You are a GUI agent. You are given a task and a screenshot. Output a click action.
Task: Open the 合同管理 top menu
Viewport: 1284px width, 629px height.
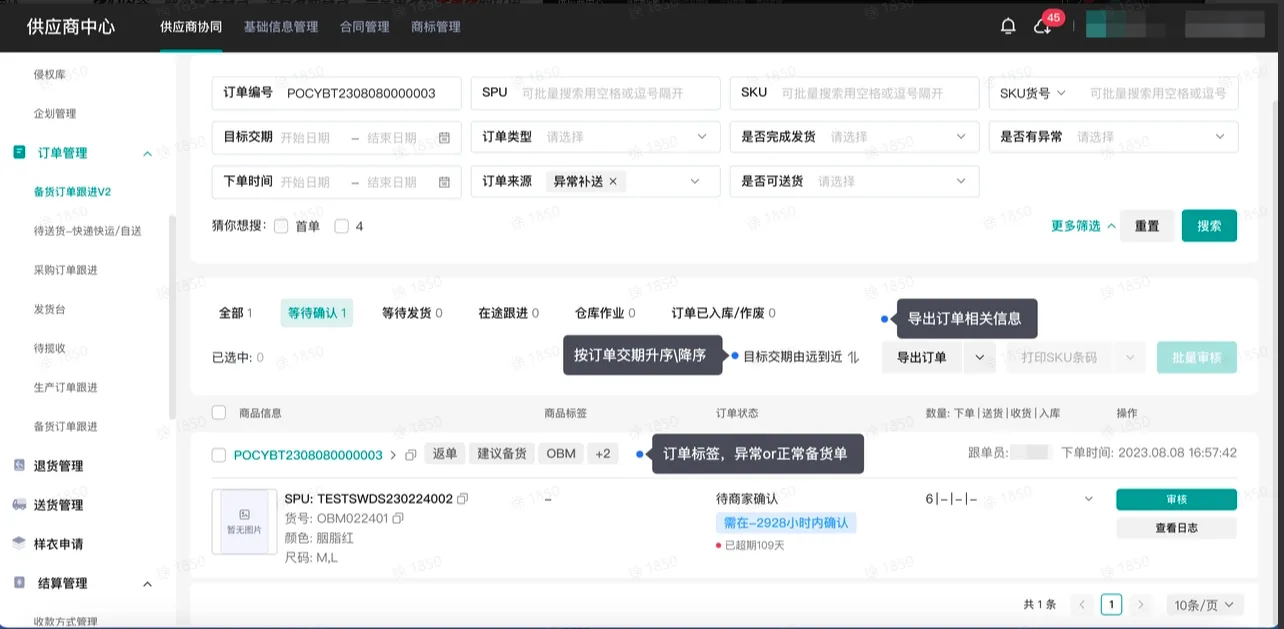tap(365, 27)
